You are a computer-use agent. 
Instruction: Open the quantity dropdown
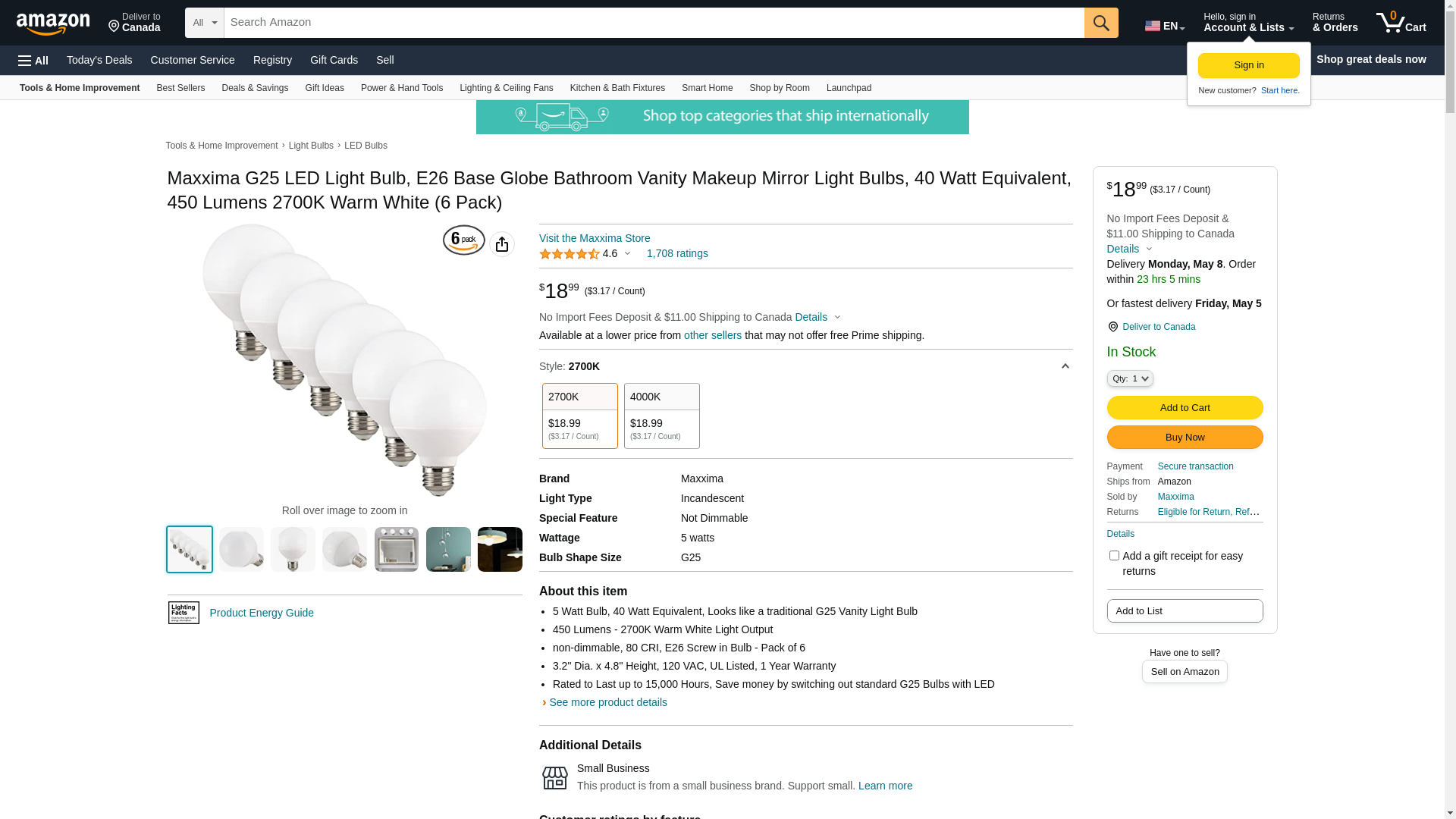coord(1130,378)
